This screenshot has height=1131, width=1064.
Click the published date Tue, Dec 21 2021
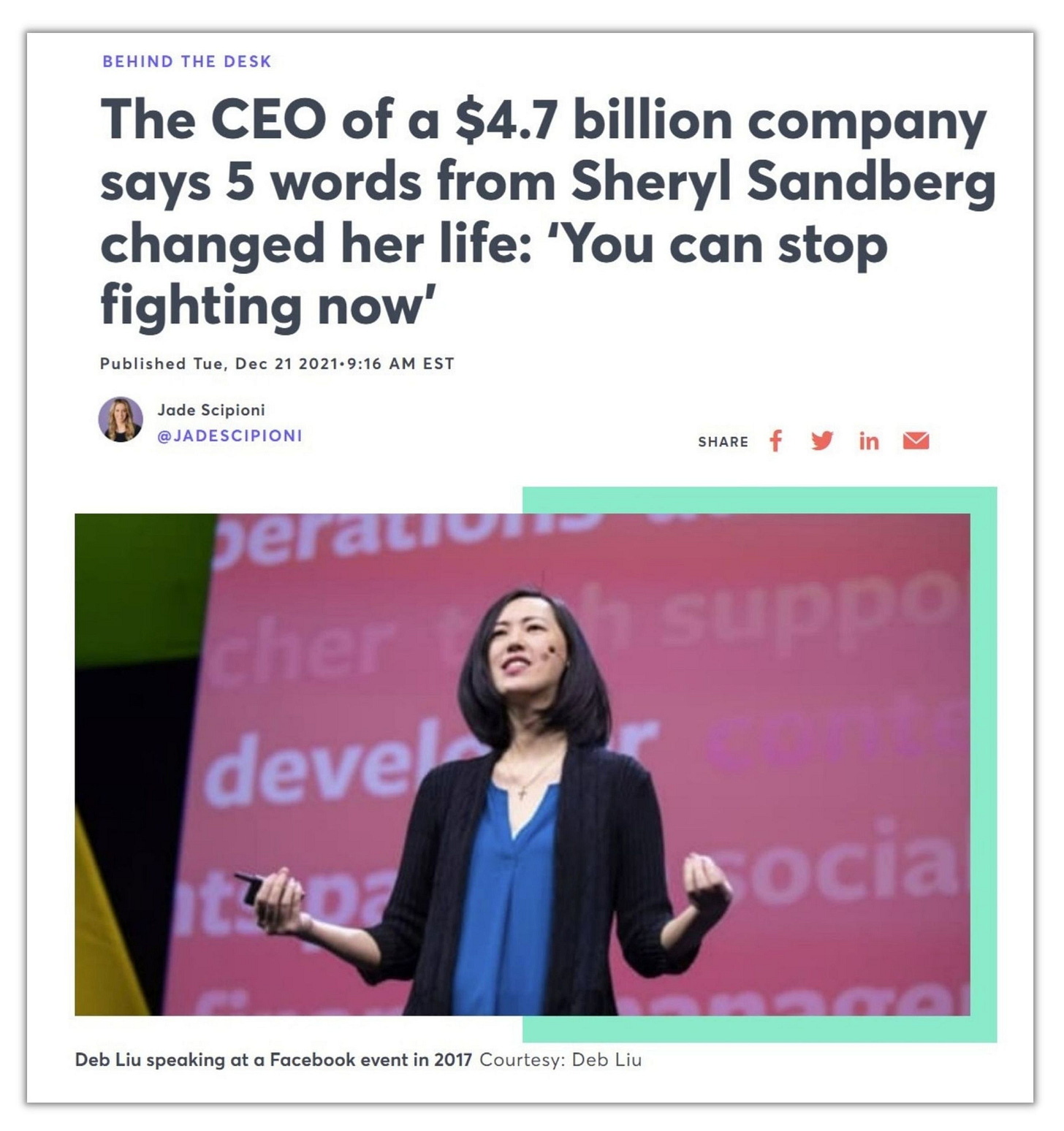(x=265, y=363)
